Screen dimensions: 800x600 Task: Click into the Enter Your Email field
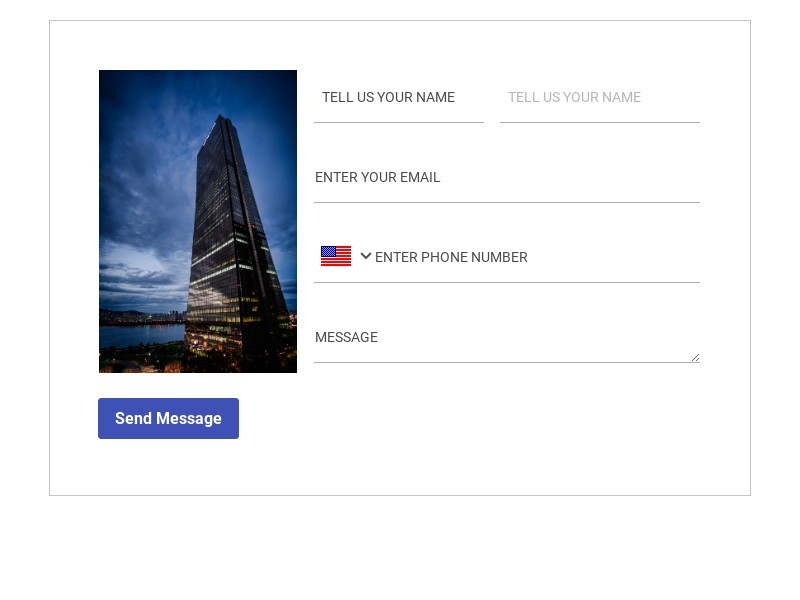click(x=506, y=178)
